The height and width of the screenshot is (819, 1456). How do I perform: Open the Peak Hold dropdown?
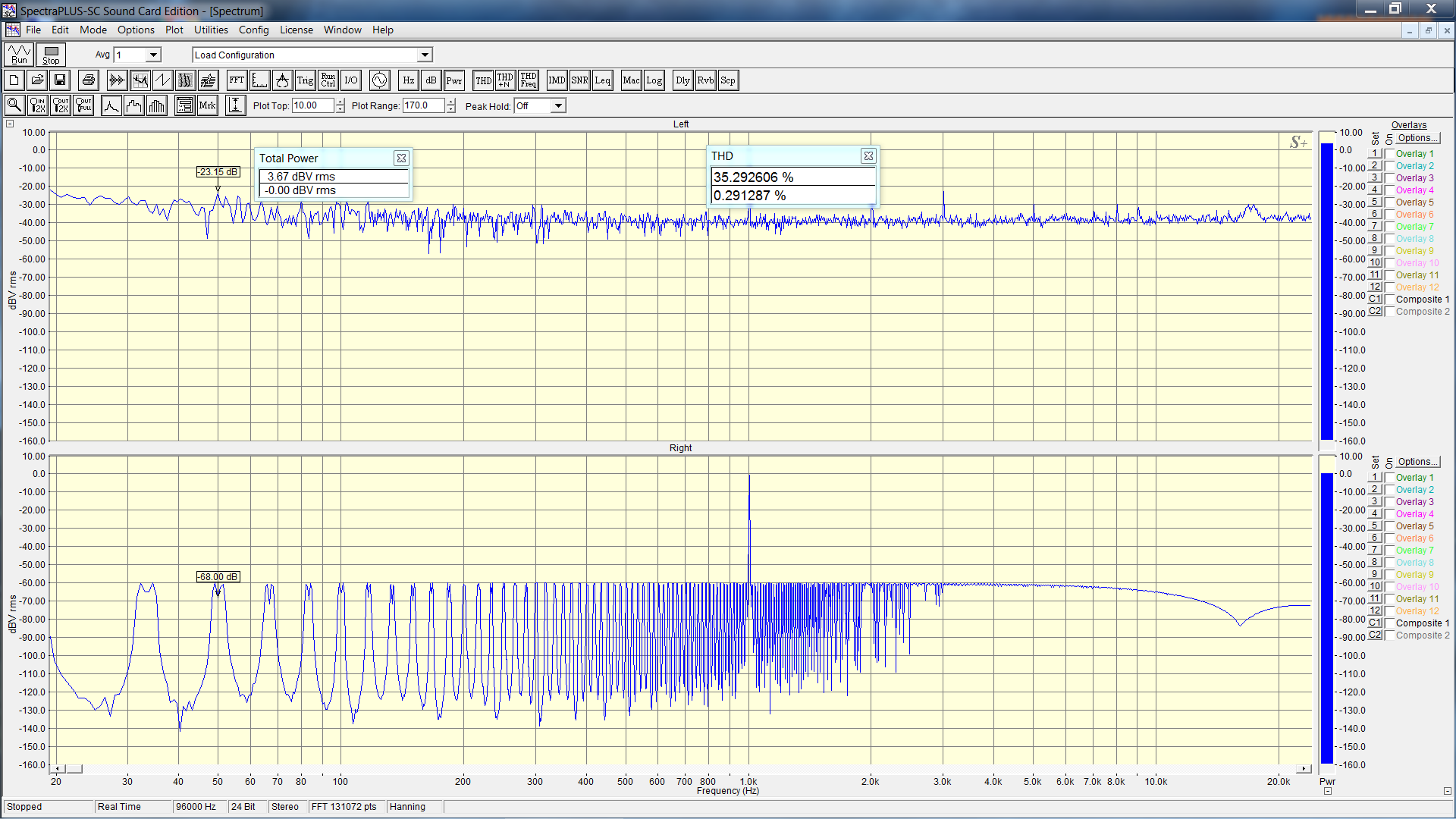pos(558,105)
